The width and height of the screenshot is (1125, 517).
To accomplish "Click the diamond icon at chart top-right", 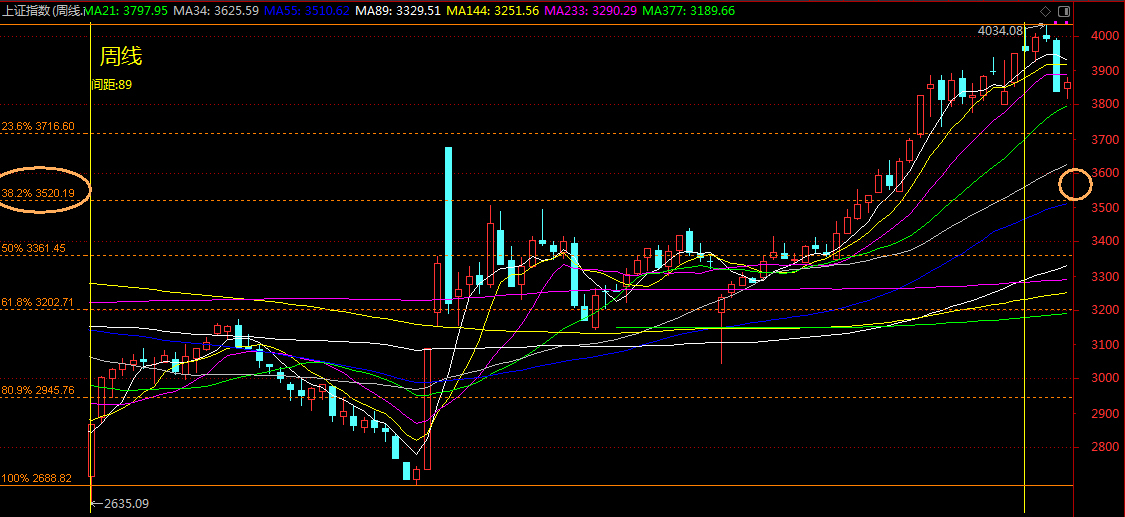I will 1045,11.
